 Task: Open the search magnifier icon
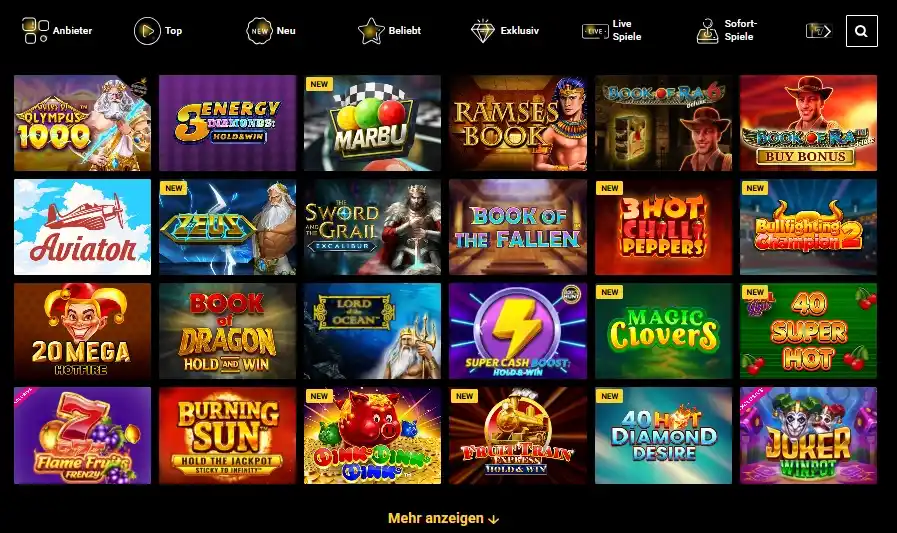(862, 31)
